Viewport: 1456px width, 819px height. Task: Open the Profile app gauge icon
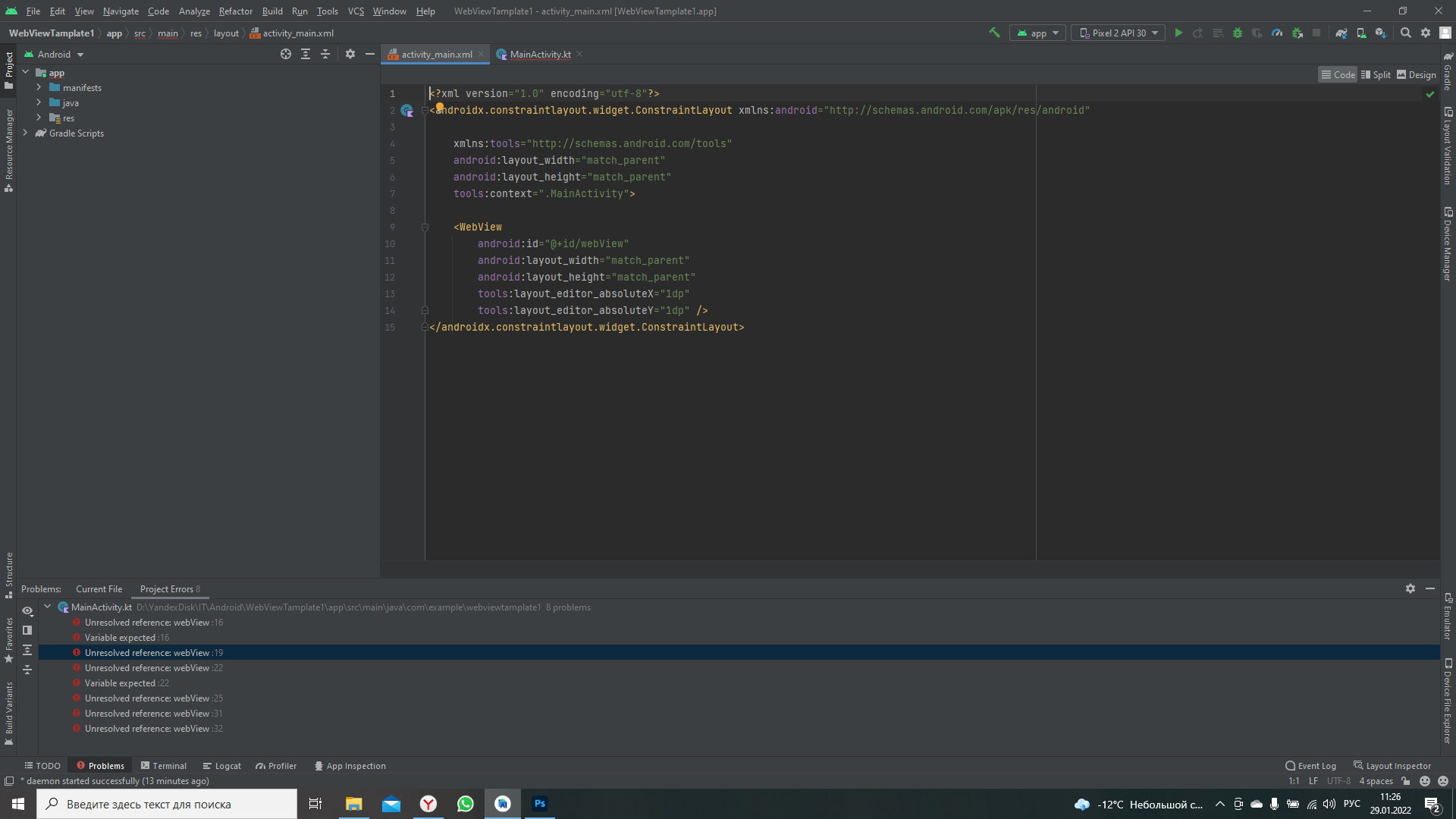pos(1277,33)
